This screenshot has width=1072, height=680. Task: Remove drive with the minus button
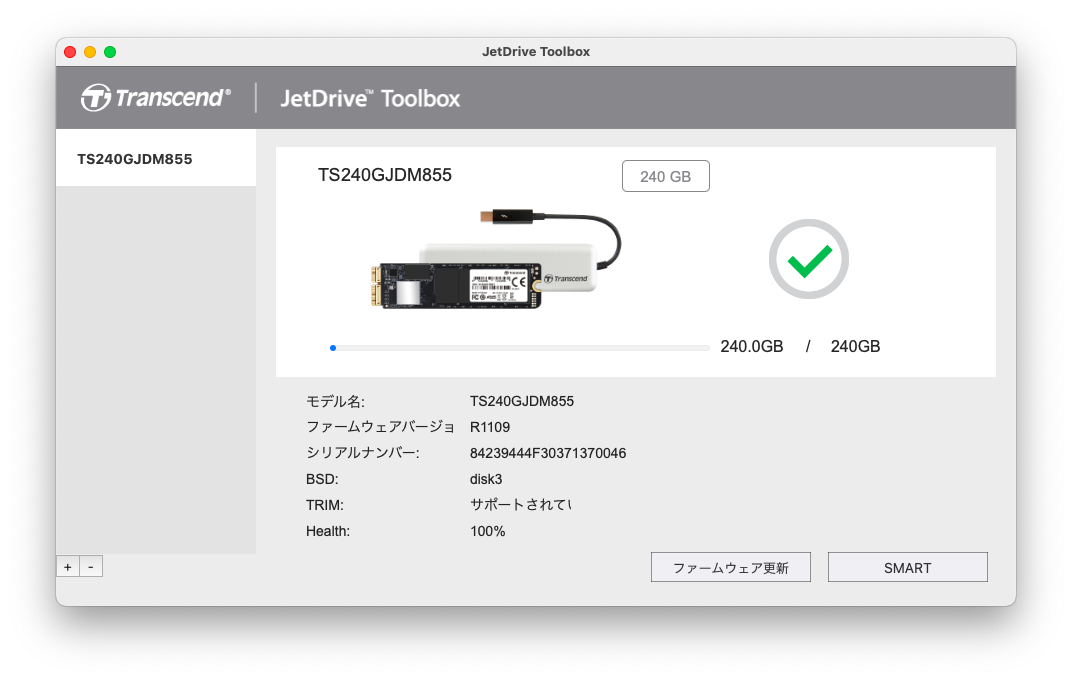pyautogui.click(x=91, y=567)
